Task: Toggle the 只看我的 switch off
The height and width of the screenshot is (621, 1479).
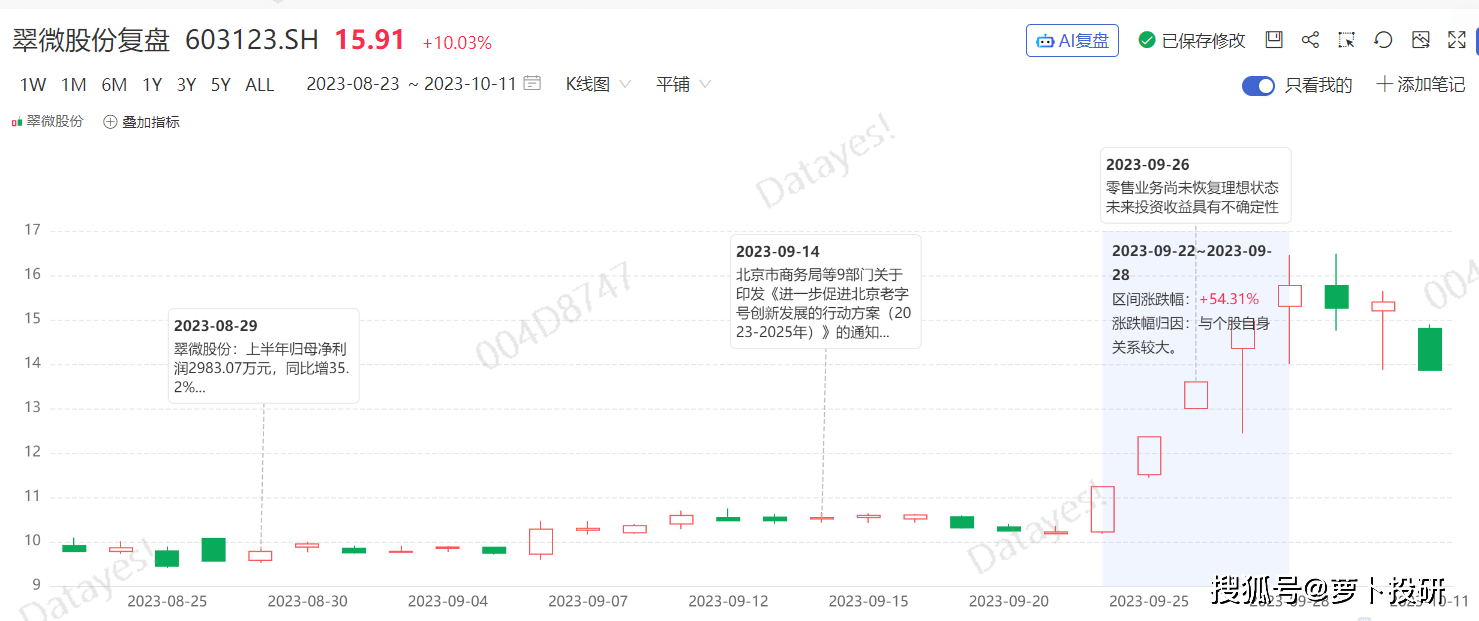Action: pyautogui.click(x=1258, y=86)
